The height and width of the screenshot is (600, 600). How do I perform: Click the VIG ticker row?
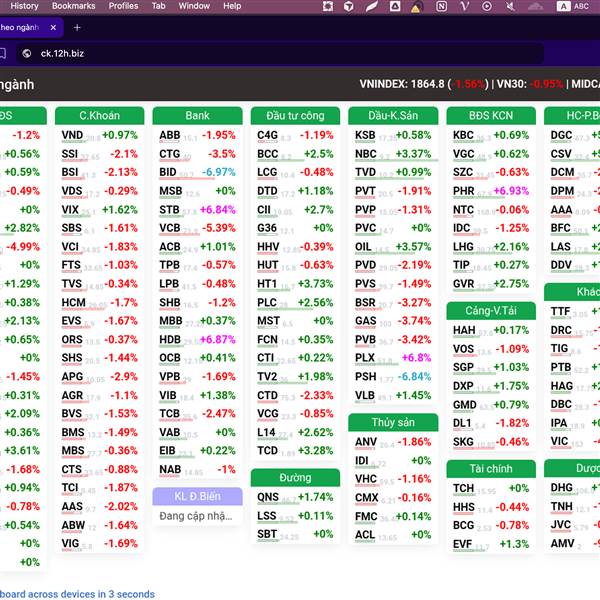[x=99, y=543]
